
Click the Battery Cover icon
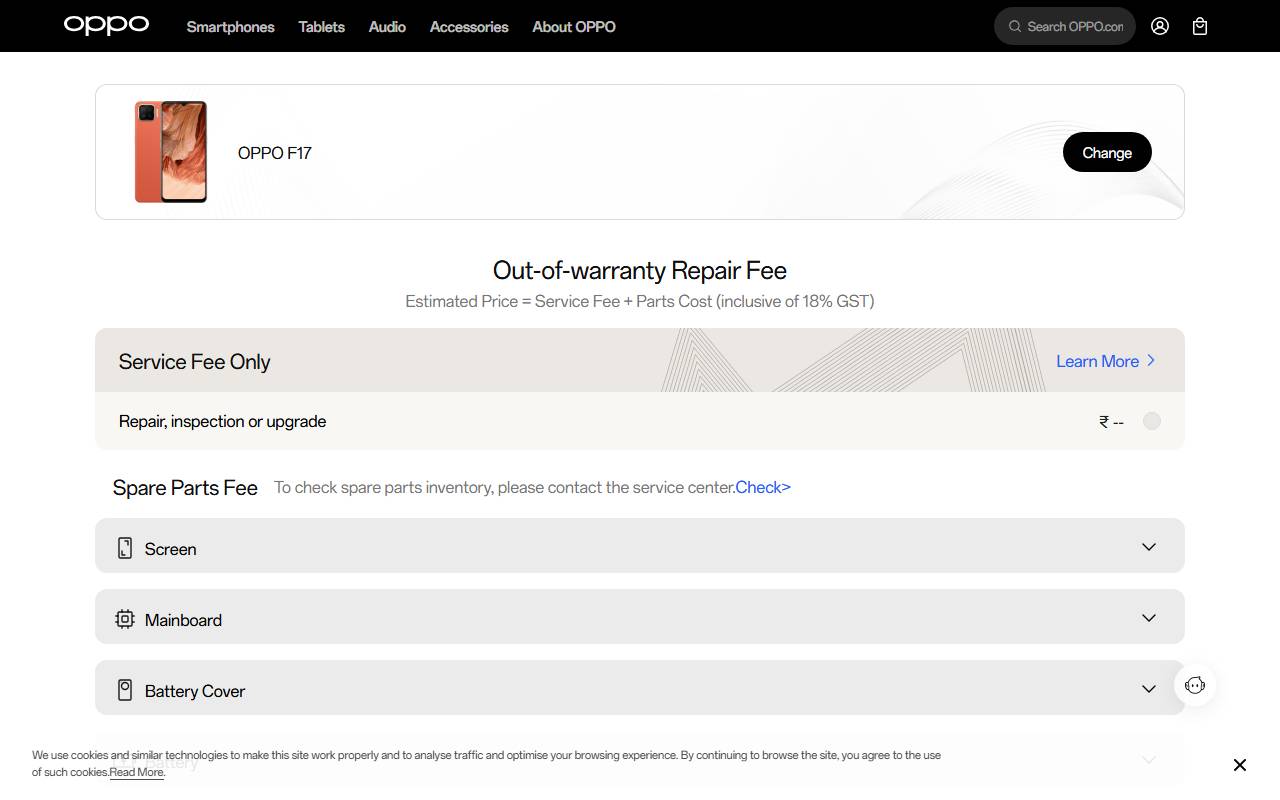(125, 690)
